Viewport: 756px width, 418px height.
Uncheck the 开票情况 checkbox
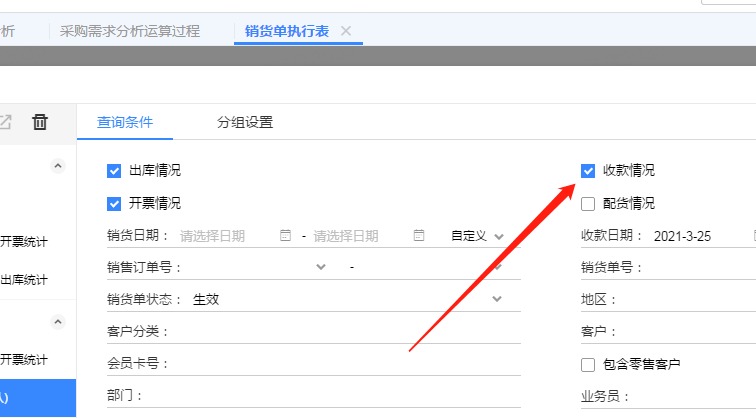pyautogui.click(x=114, y=203)
